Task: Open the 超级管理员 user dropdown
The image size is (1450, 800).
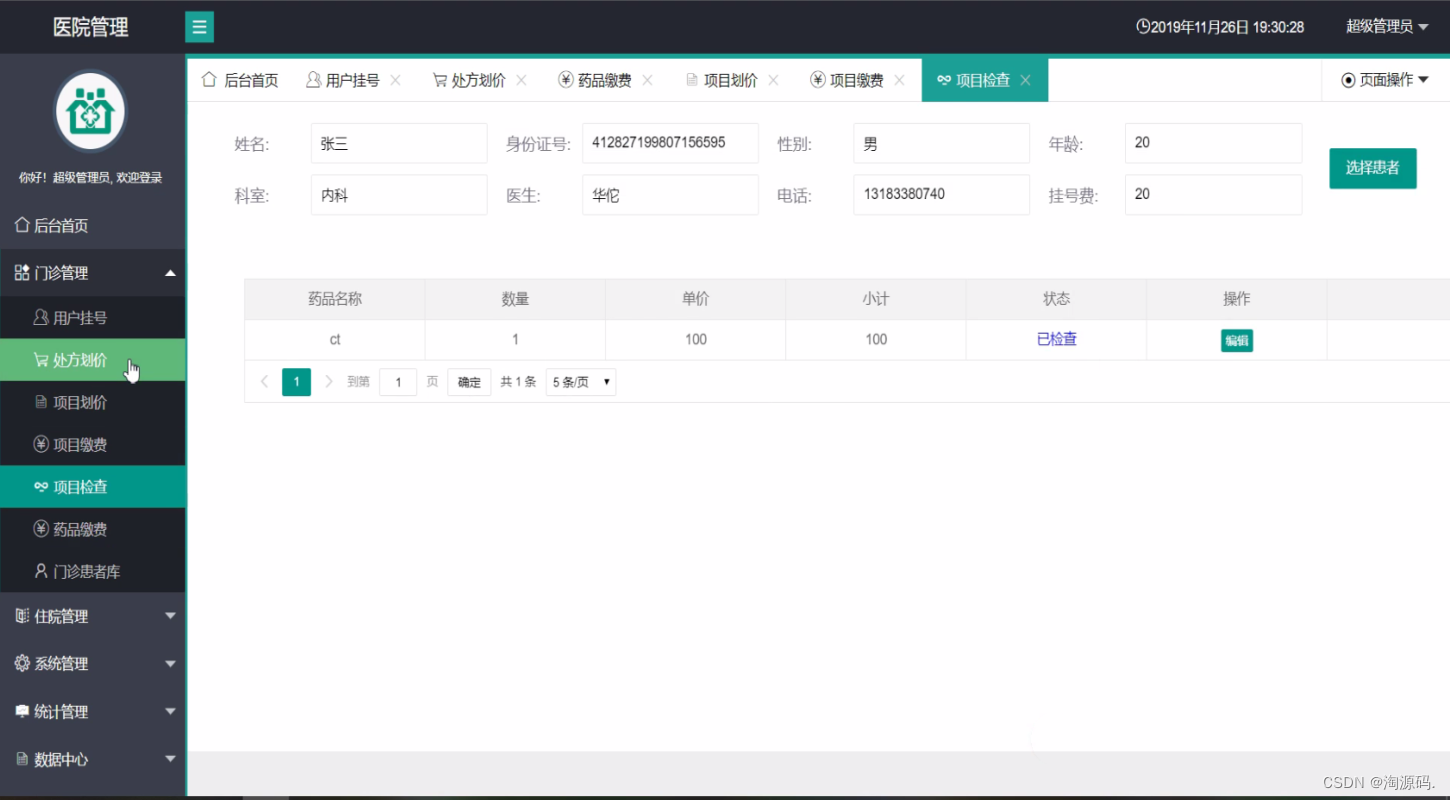Action: (1387, 27)
